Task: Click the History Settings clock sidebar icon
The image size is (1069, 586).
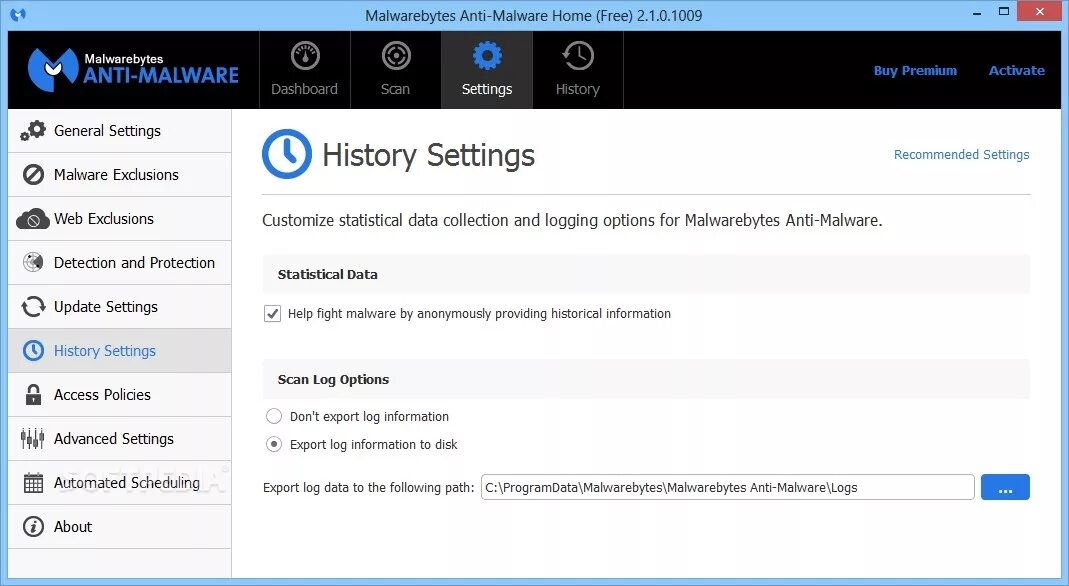Action: [x=33, y=350]
